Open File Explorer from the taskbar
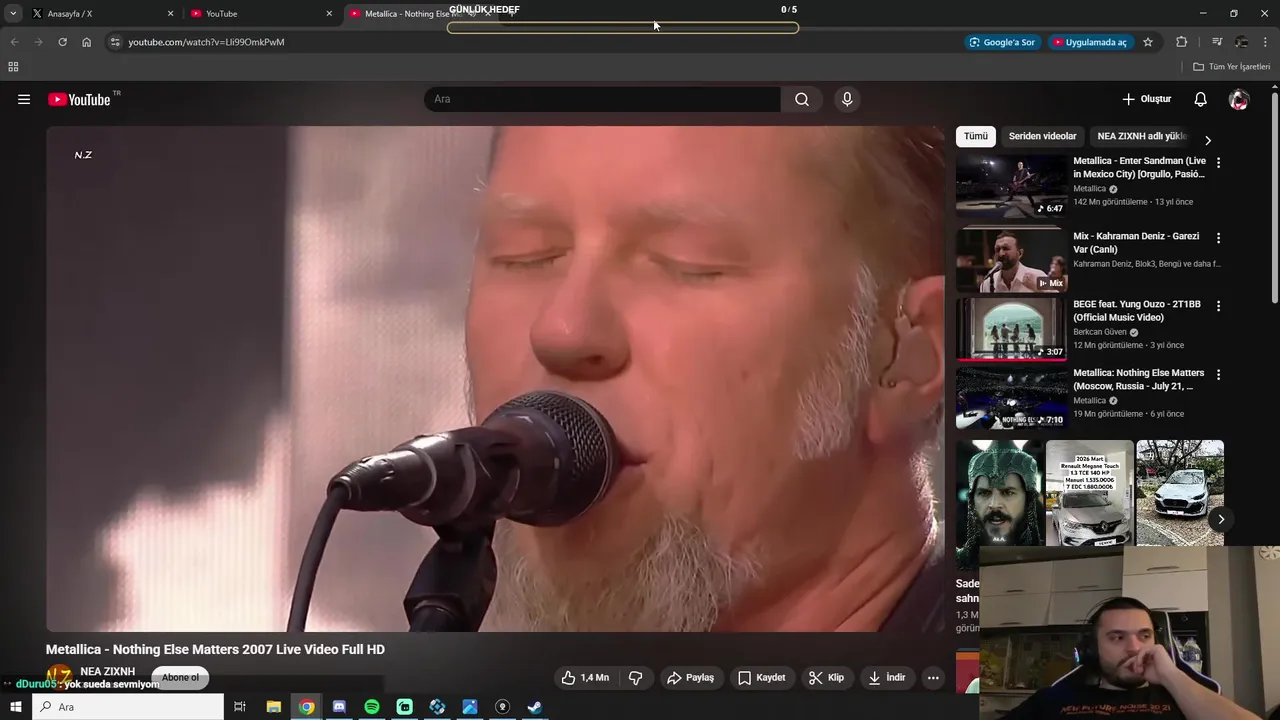The width and height of the screenshot is (1280, 720). (273, 707)
